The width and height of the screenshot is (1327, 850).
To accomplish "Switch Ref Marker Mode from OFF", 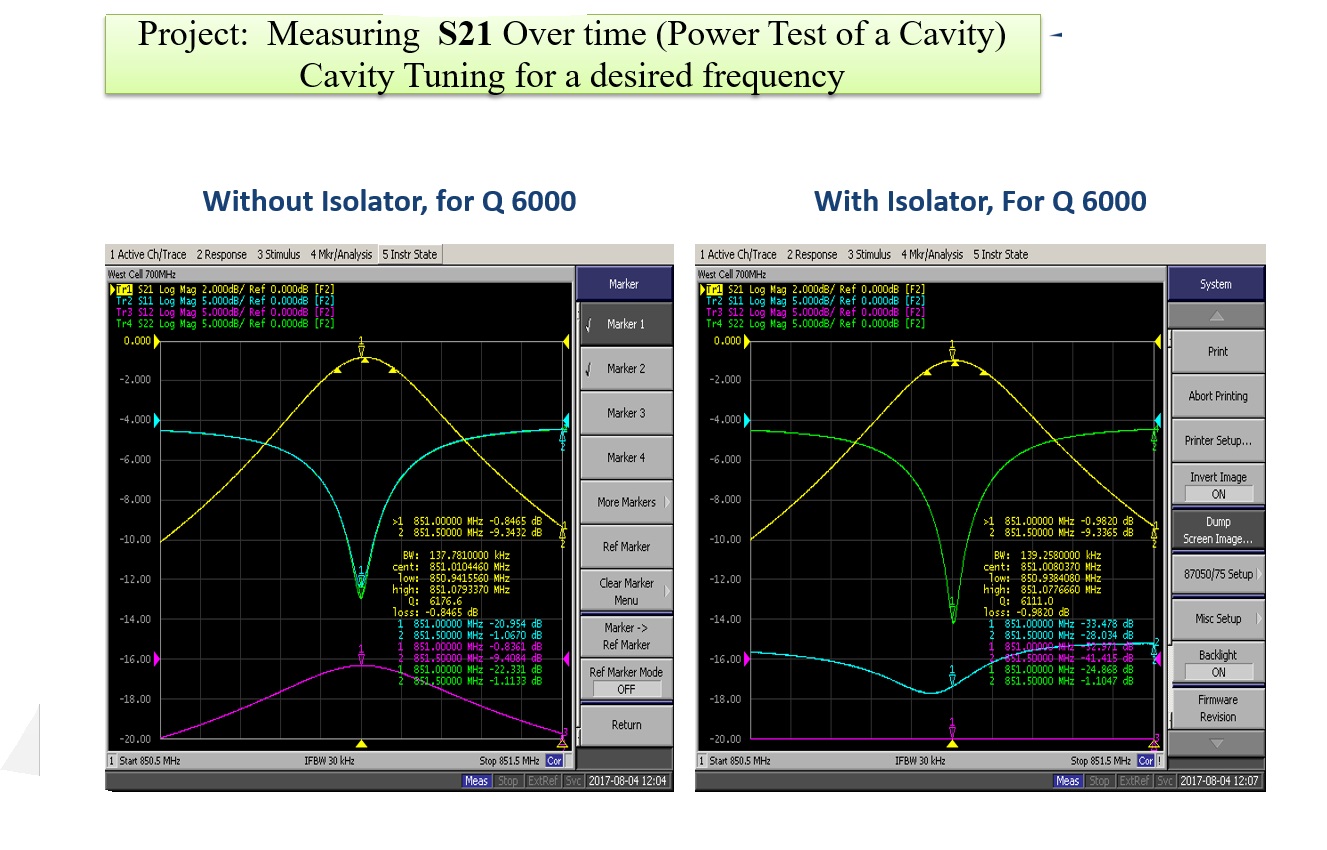I will 626,680.
